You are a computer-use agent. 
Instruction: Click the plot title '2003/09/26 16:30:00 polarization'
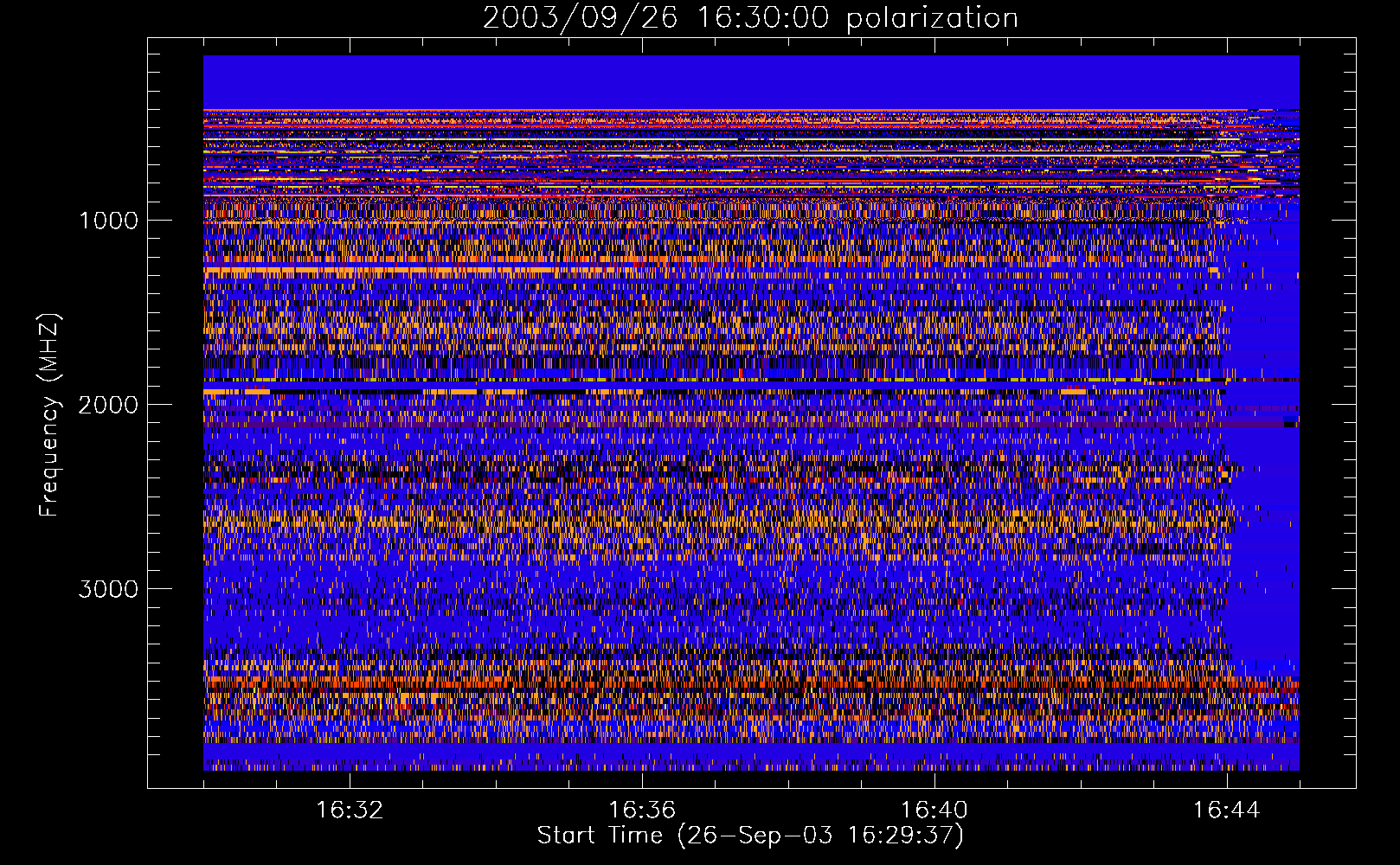[750, 18]
